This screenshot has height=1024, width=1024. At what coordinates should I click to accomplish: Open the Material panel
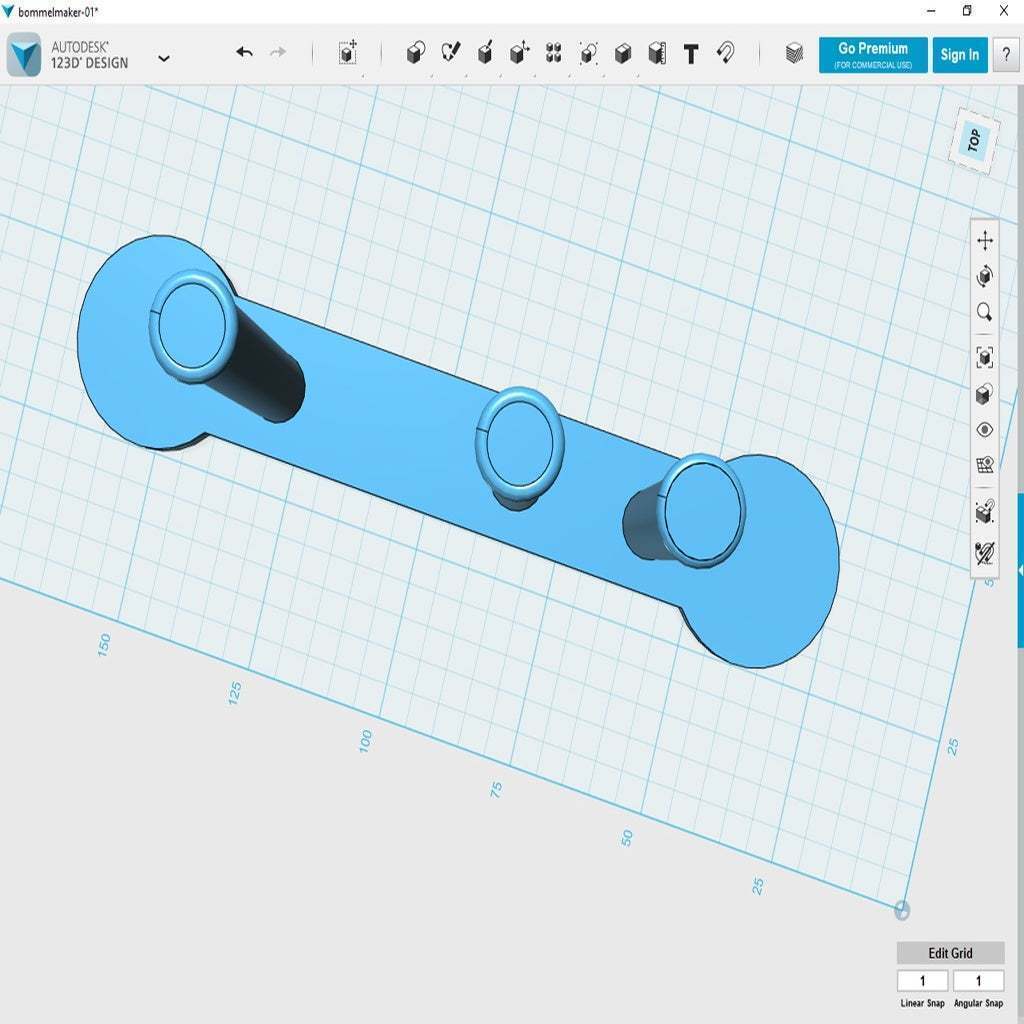point(794,53)
